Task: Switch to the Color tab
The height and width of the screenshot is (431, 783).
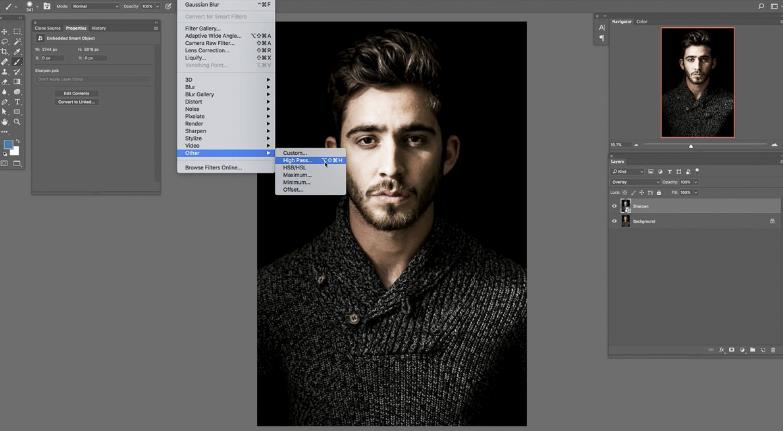Action: (x=642, y=21)
